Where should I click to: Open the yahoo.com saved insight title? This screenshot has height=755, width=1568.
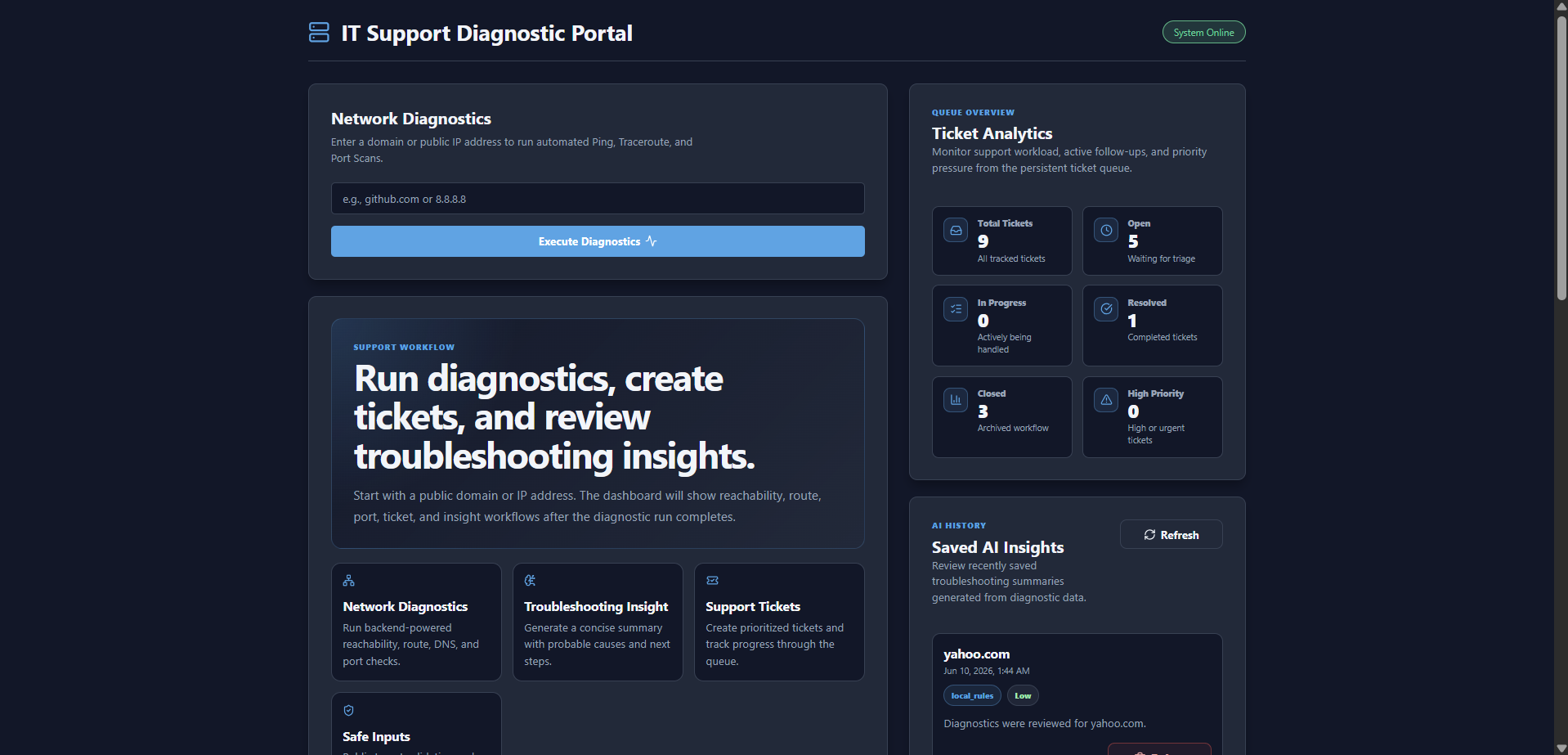[976, 654]
